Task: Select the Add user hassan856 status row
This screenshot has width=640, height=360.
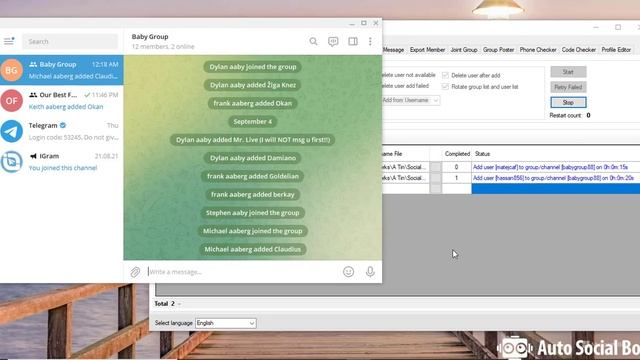Action: click(556, 178)
